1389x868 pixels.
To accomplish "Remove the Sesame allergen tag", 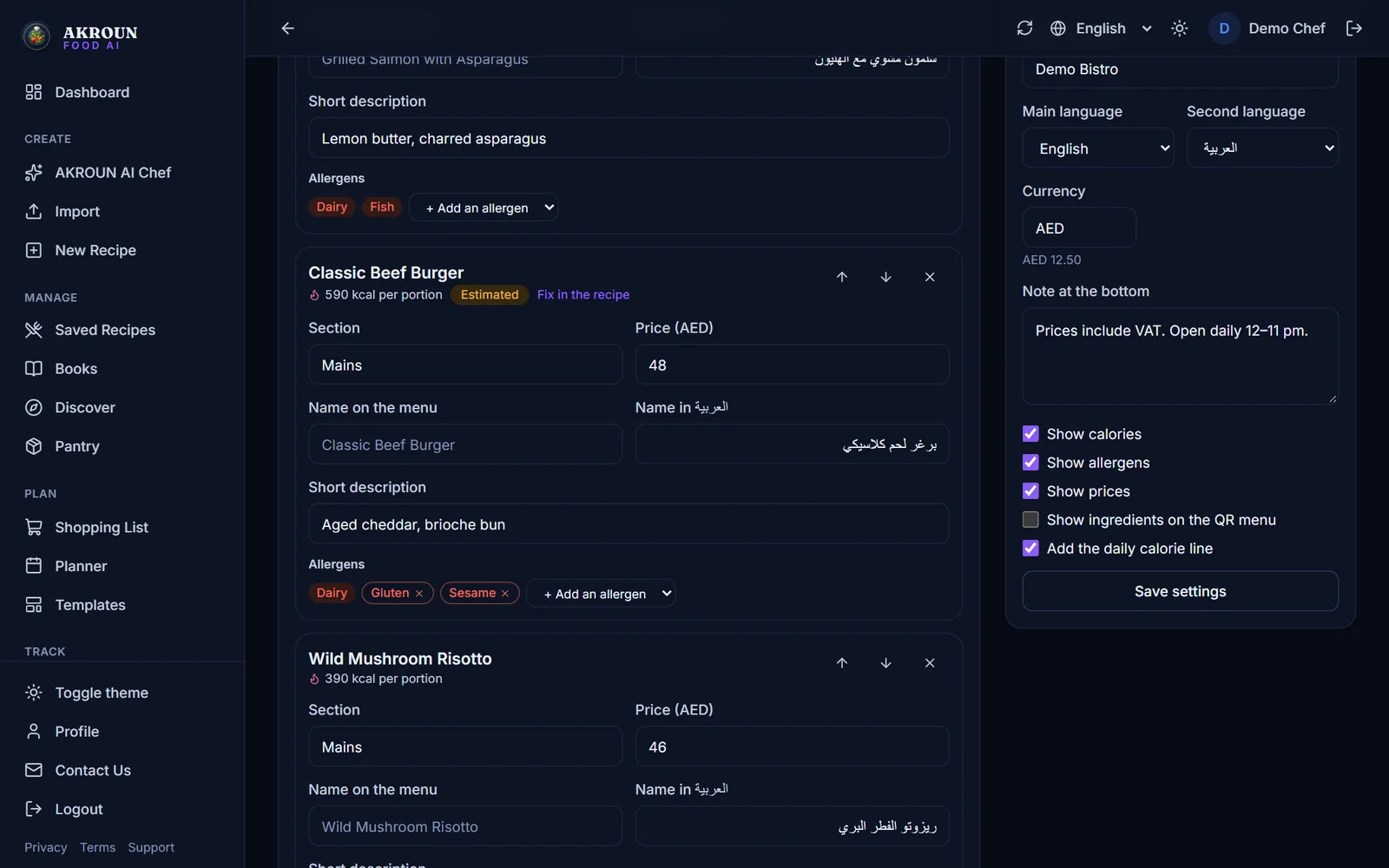I will click(505, 594).
